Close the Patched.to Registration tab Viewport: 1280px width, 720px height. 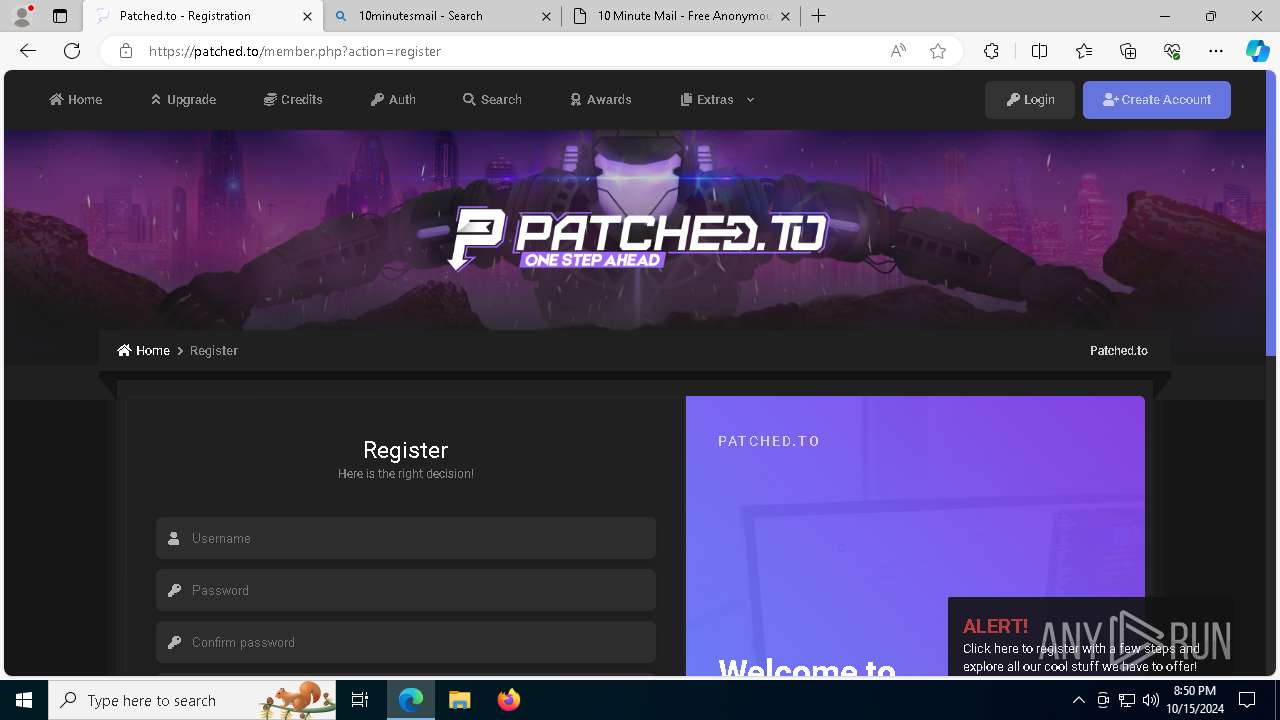[307, 16]
